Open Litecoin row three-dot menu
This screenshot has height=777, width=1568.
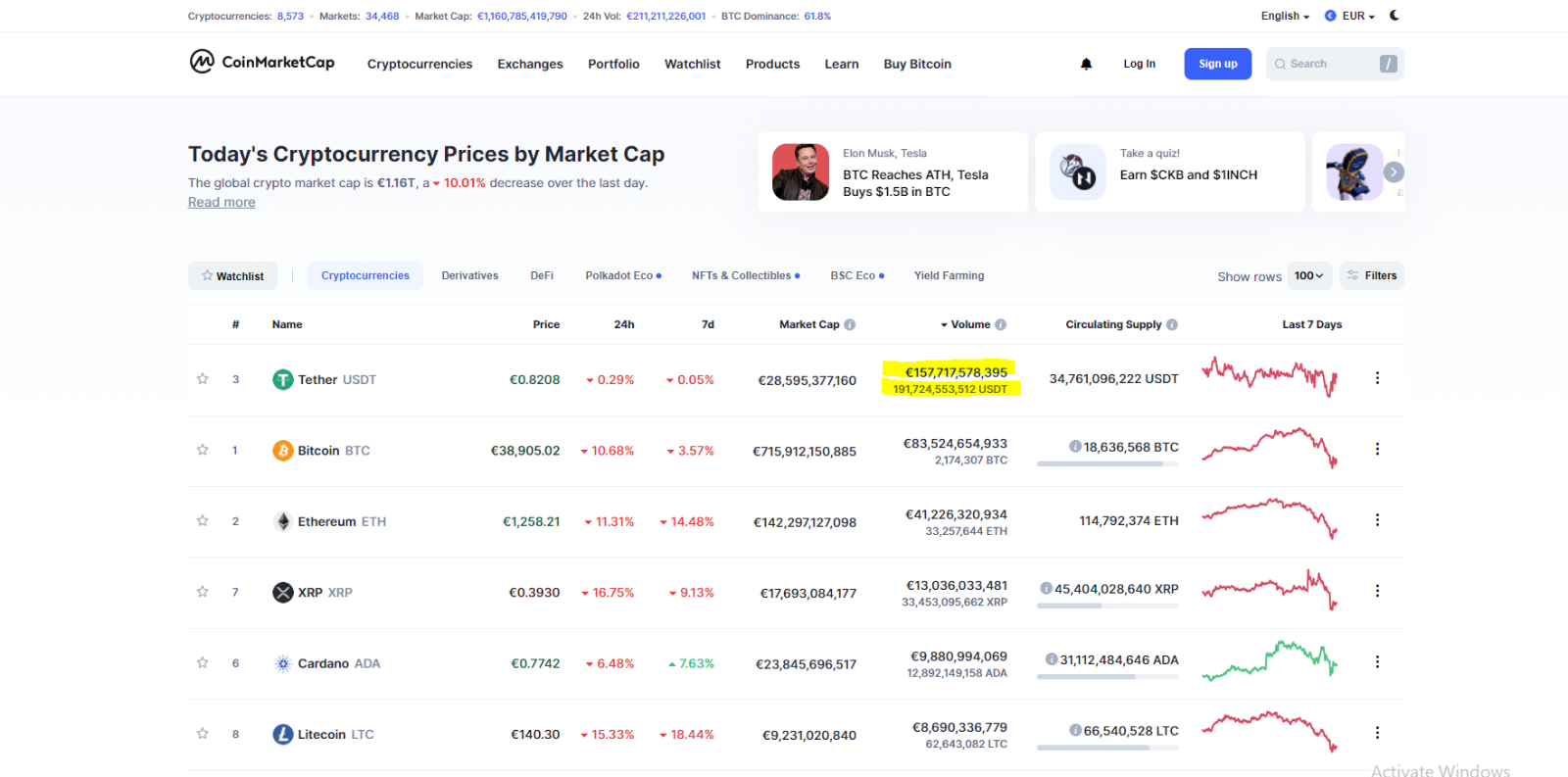[x=1377, y=733]
